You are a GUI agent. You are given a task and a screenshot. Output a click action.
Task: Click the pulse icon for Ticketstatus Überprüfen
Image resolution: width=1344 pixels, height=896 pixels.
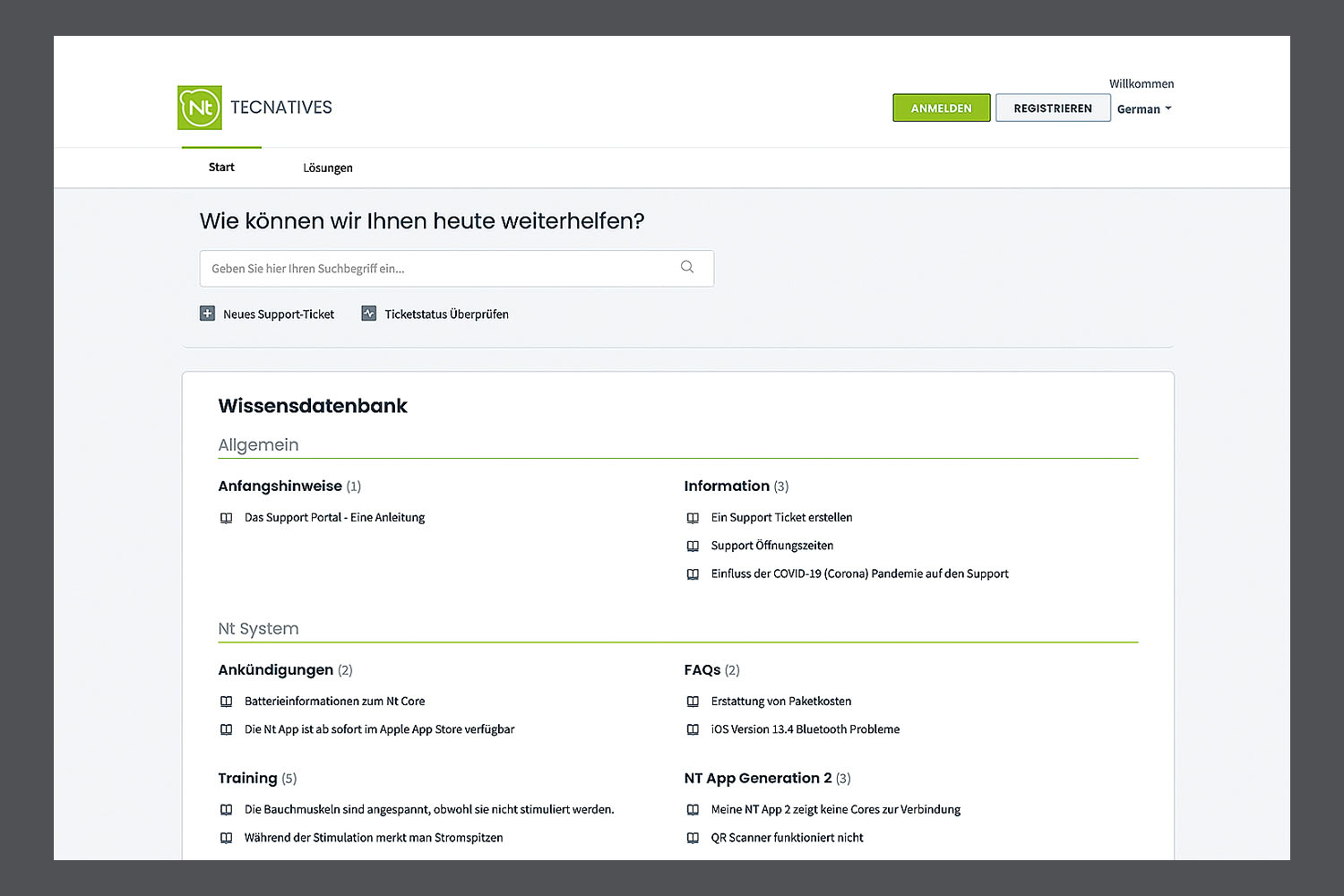click(x=368, y=314)
